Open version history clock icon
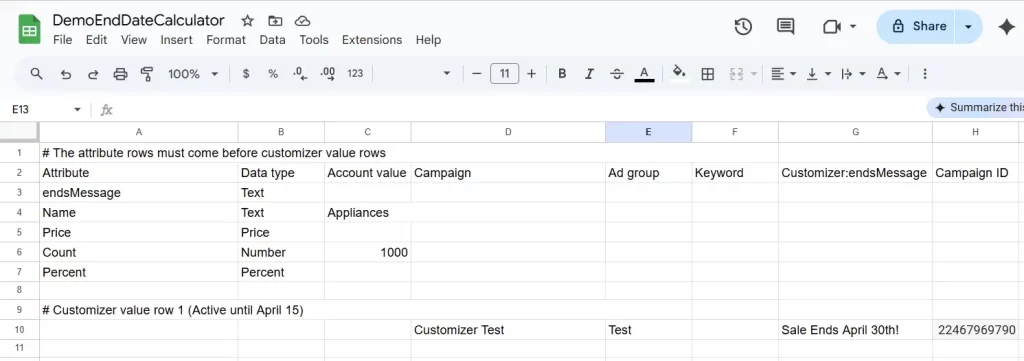The width and height of the screenshot is (1024, 361). (x=743, y=27)
